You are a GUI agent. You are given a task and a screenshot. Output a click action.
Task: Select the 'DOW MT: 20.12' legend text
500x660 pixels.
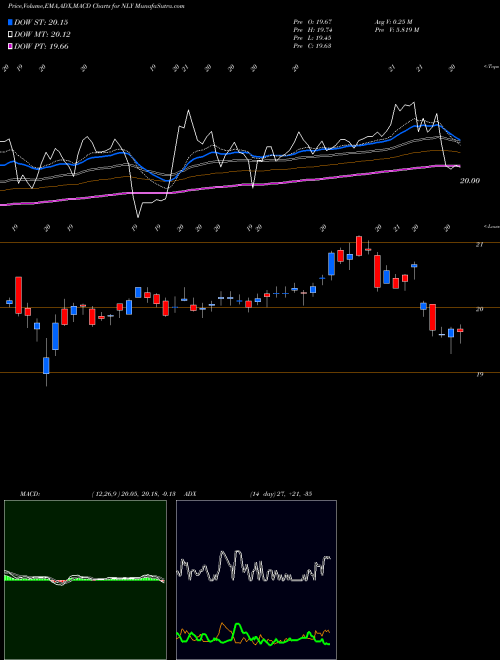(42, 35)
